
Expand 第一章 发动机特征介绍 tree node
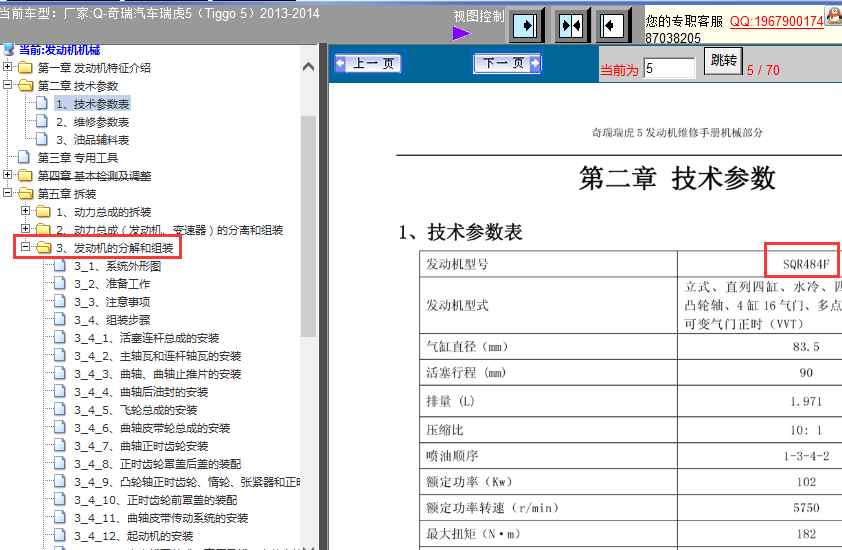click(8, 67)
